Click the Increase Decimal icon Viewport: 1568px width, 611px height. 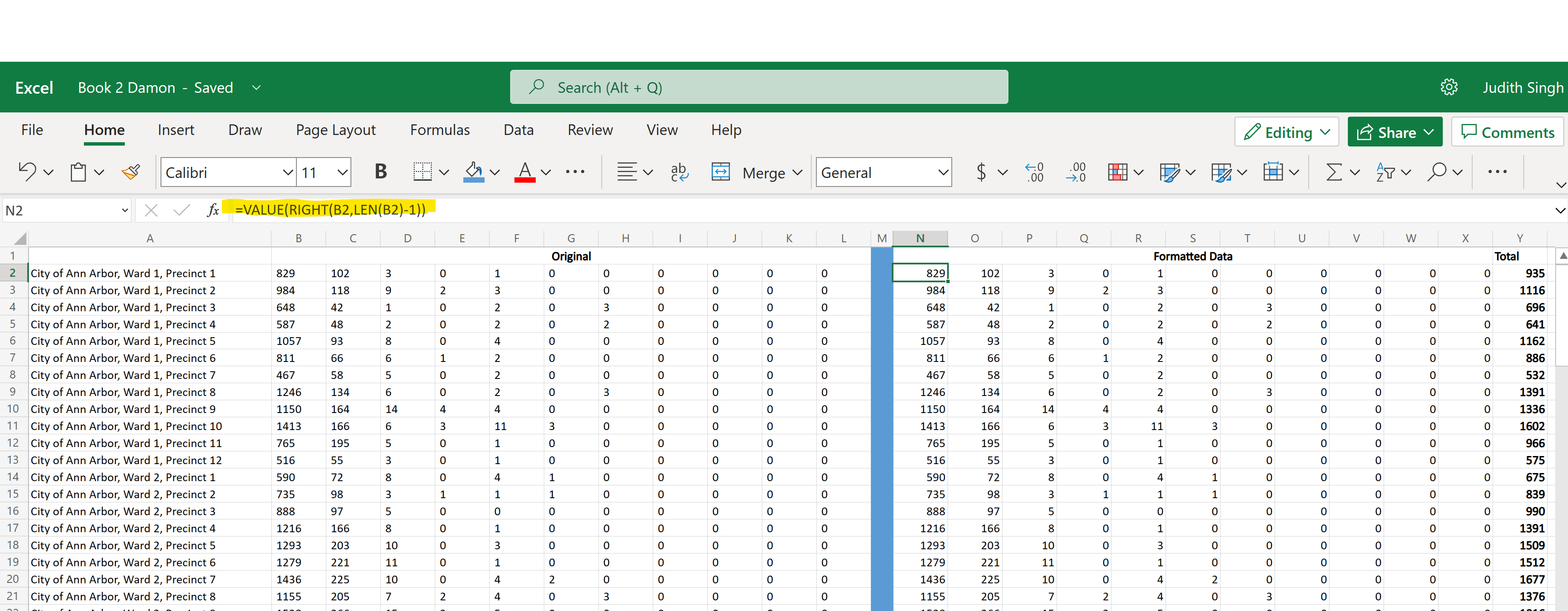(x=1034, y=172)
